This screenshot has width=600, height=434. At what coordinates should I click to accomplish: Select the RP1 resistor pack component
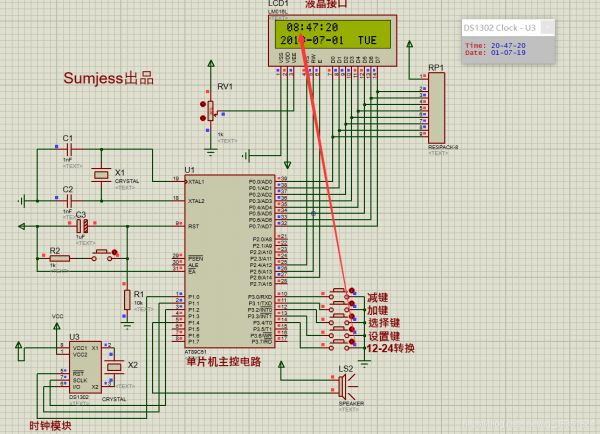[436, 108]
